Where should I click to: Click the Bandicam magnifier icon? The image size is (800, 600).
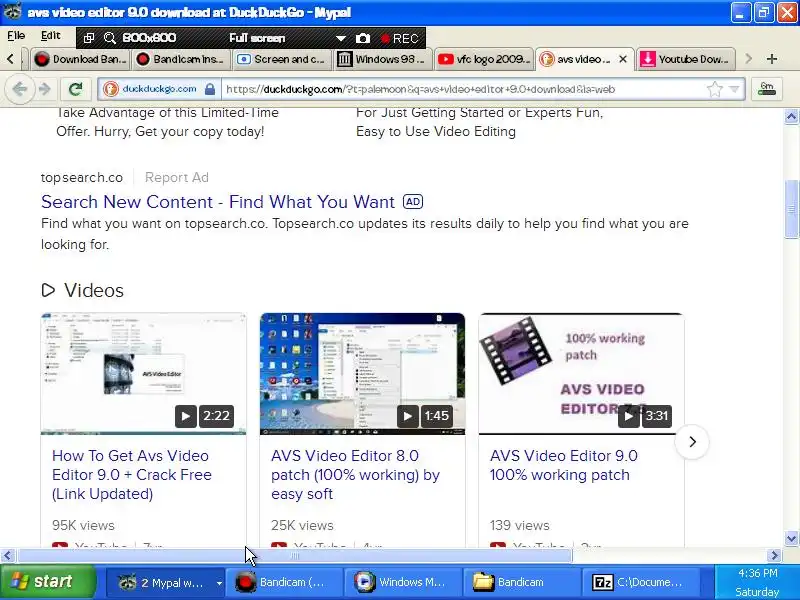coord(110,38)
